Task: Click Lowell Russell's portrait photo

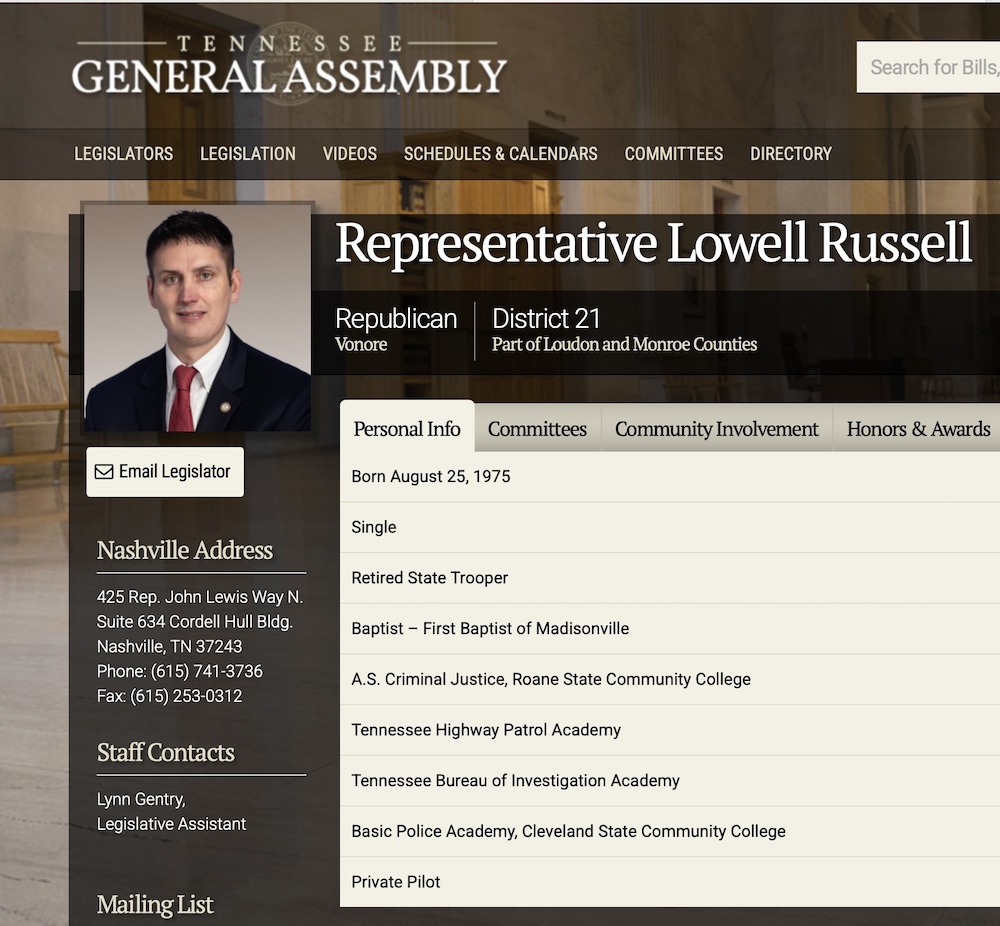Action: pyautogui.click(x=198, y=318)
